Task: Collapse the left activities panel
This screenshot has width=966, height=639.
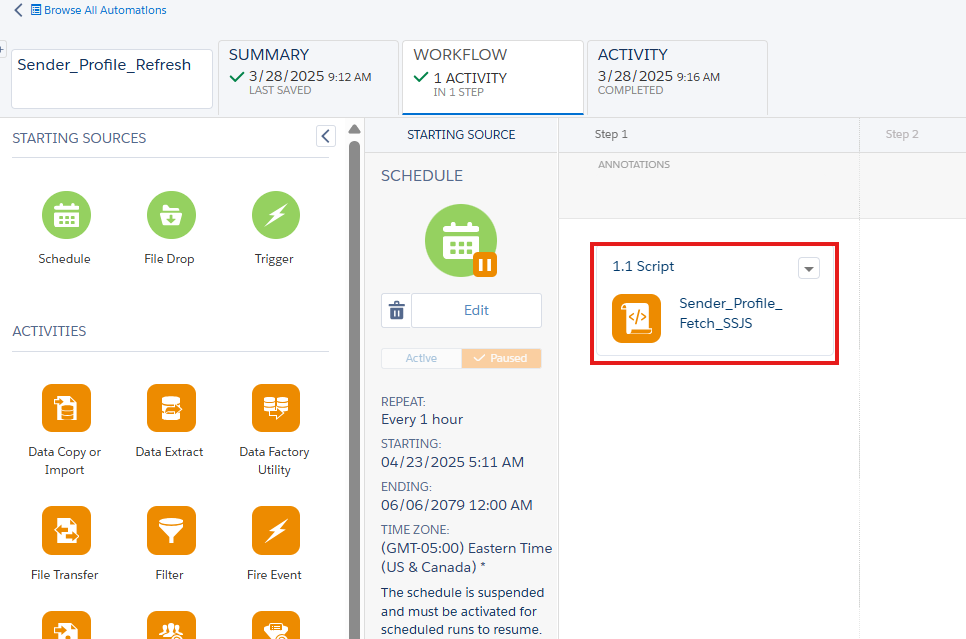Action: [325, 137]
